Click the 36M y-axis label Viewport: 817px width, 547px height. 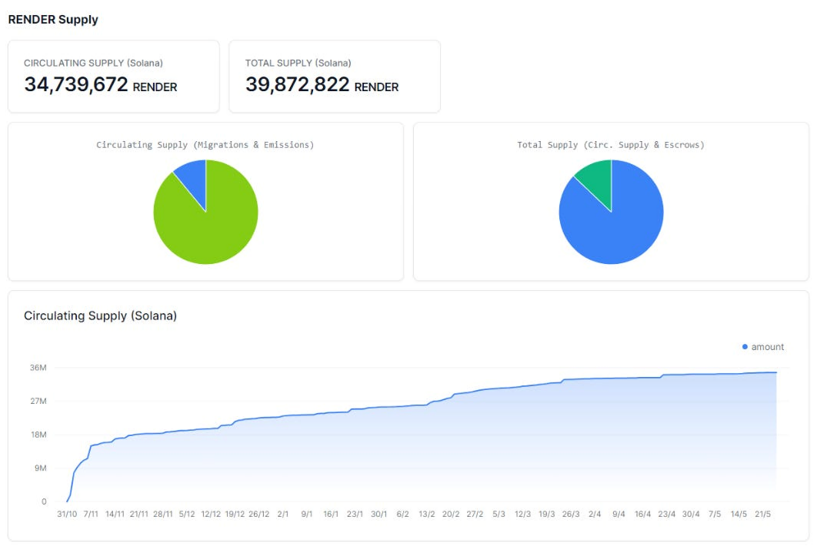tap(38, 368)
